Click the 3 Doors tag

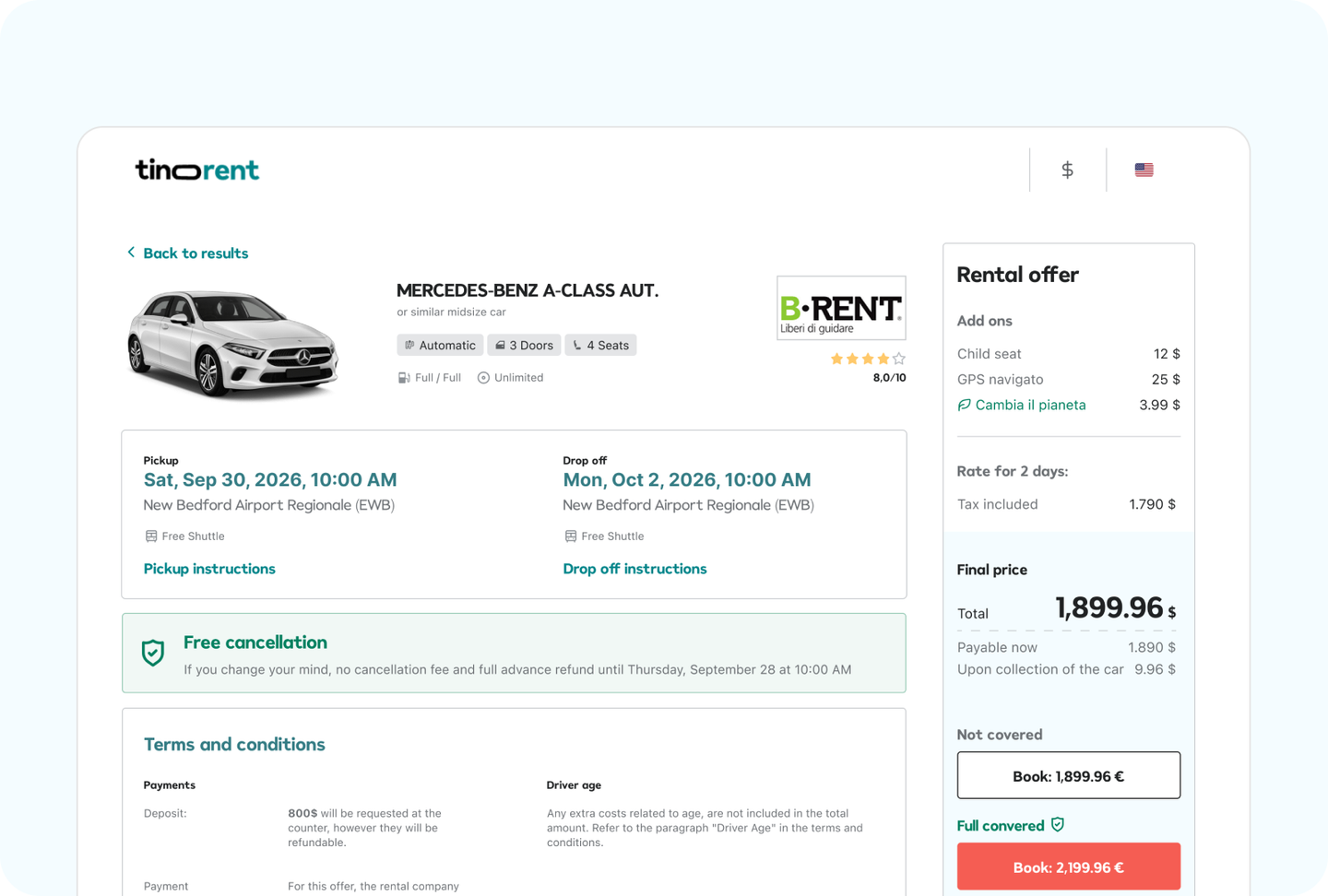pos(524,345)
